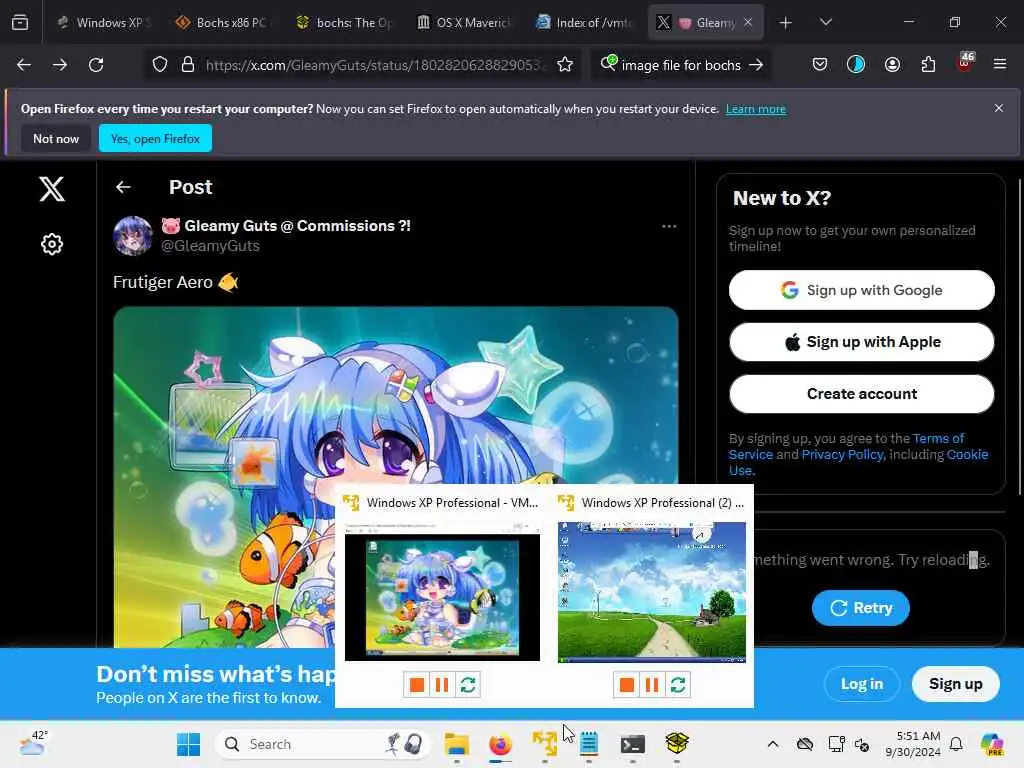Sign up with Apple
The width and height of the screenshot is (1024, 768).
point(861,342)
